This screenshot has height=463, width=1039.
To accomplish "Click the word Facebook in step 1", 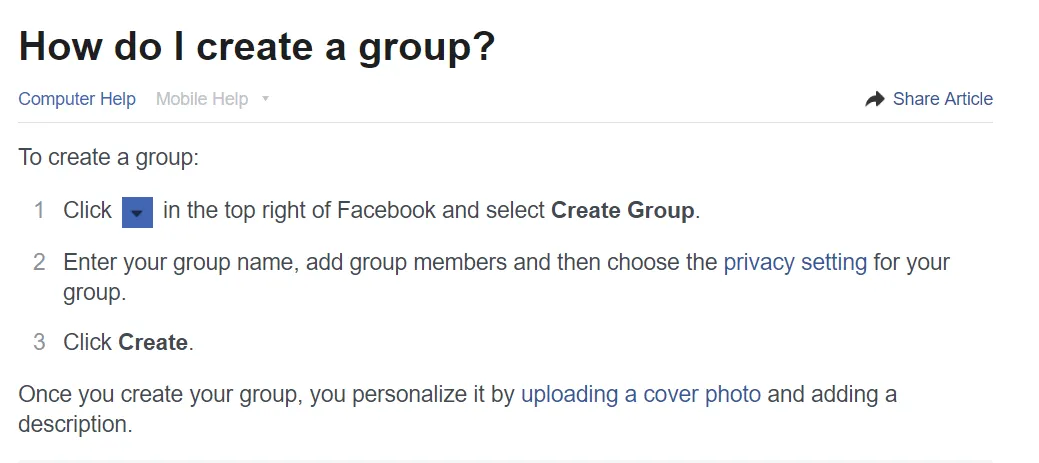I will tap(386, 211).
